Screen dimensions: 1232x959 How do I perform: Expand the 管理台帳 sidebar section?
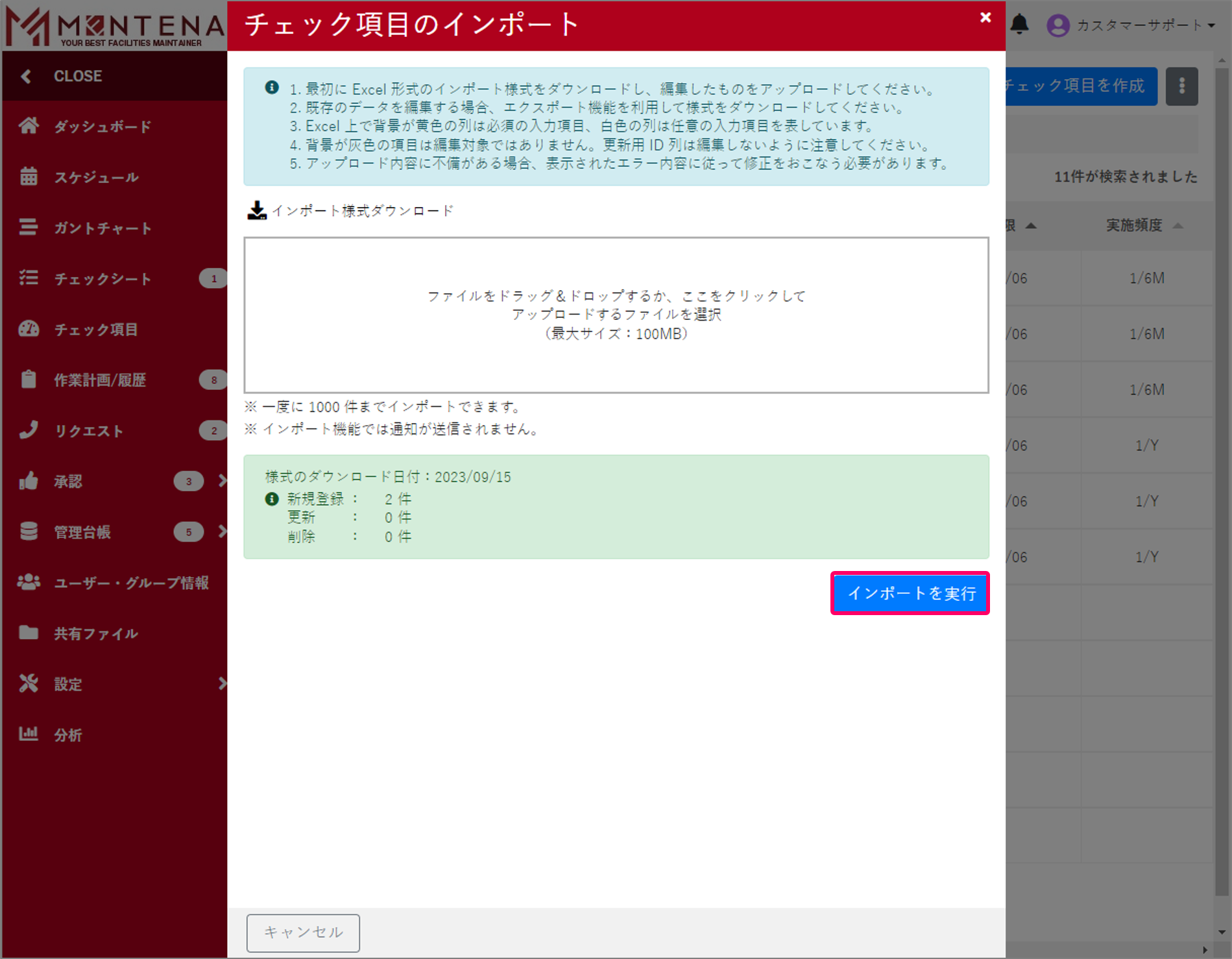pos(224,531)
